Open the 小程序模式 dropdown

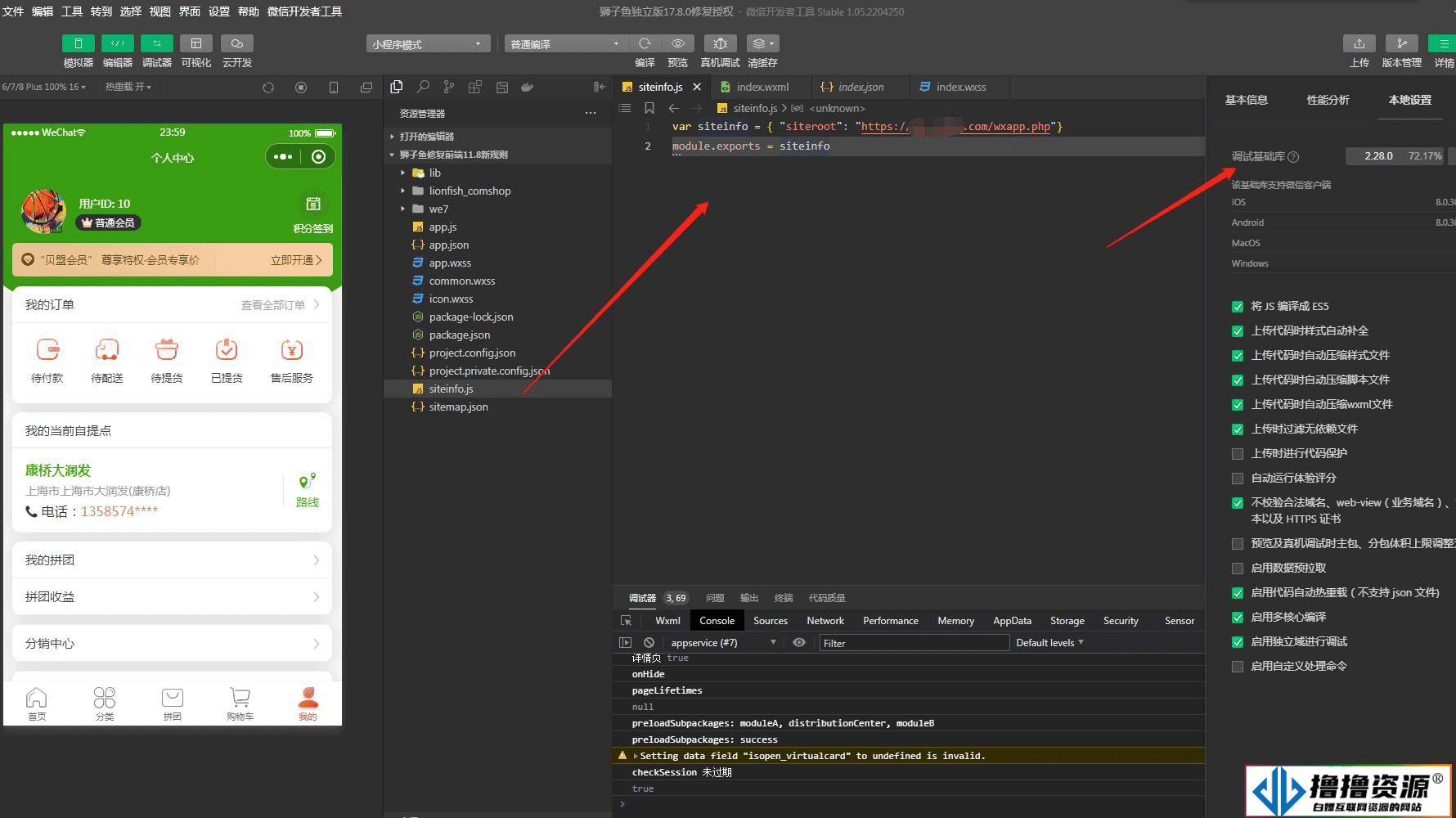pyautogui.click(x=428, y=44)
